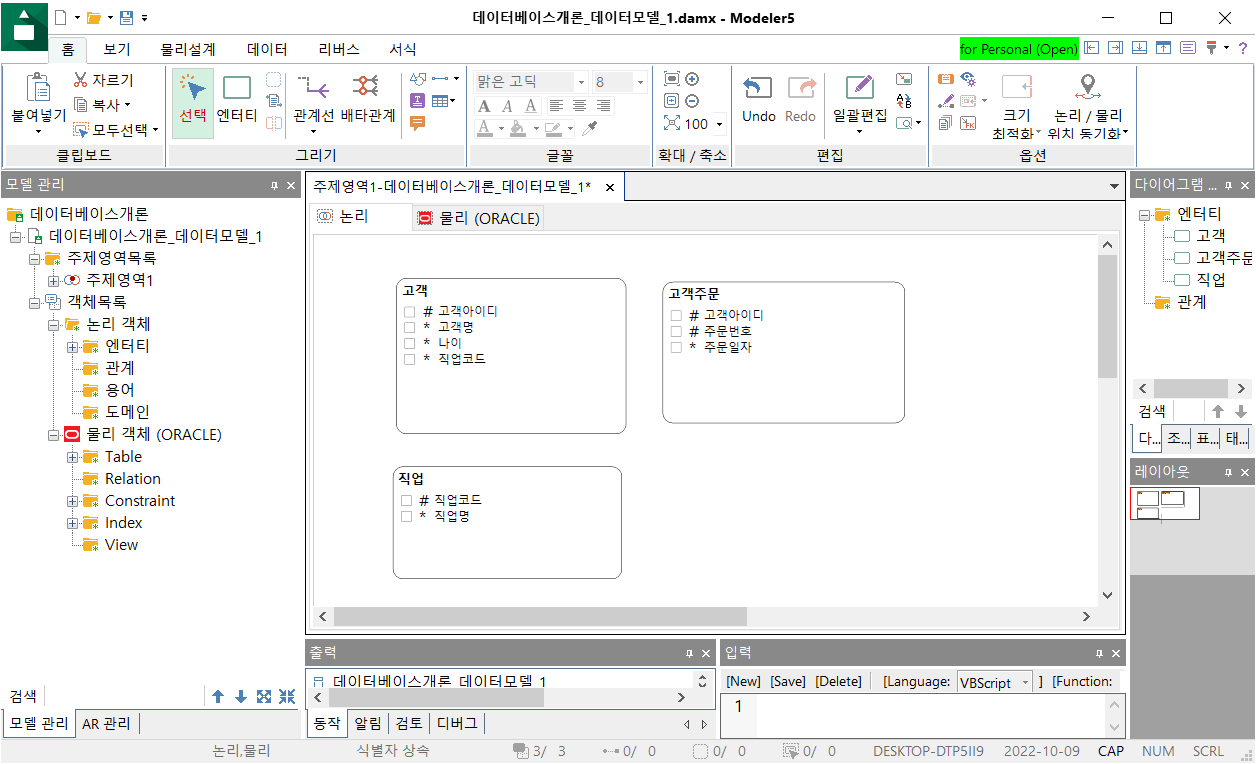1256x764 pixels.
Task: Click the [Delete] script button
Action: [838, 681]
